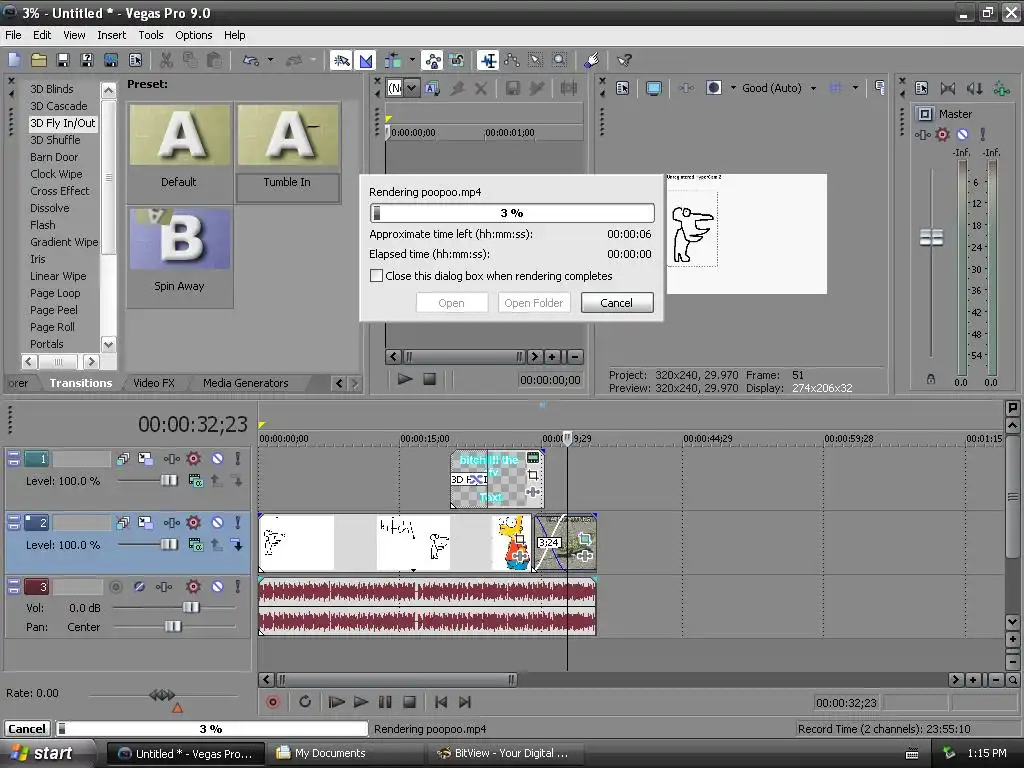Click the timeline Record button

click(273, 702)
